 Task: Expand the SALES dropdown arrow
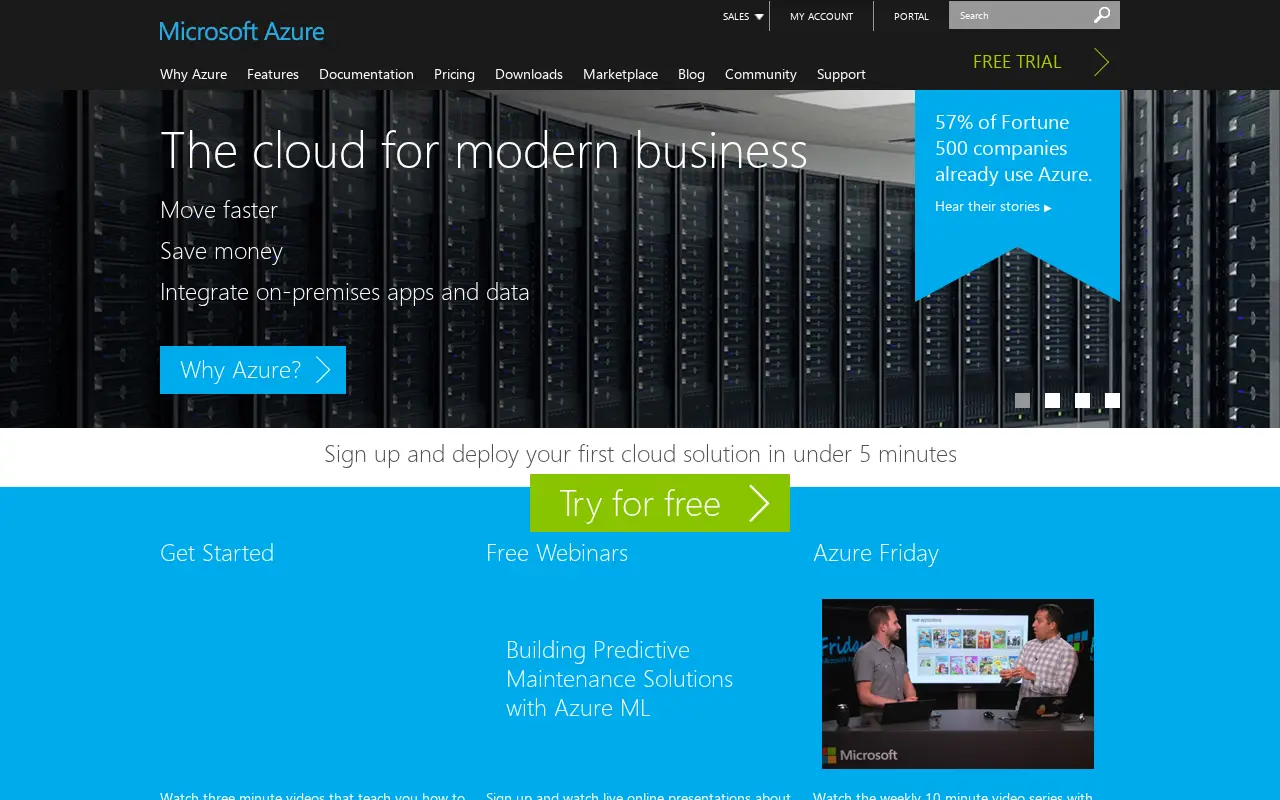(759, 17)
